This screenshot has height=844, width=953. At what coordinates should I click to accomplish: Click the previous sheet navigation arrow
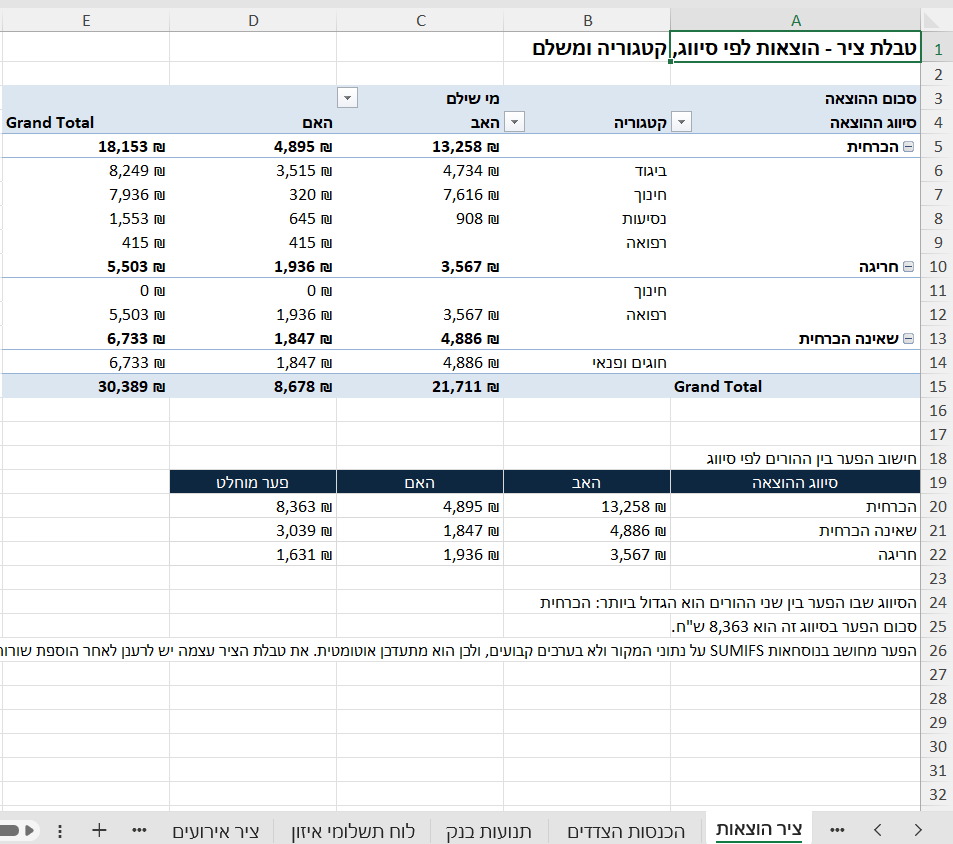[x=877, y=830]
